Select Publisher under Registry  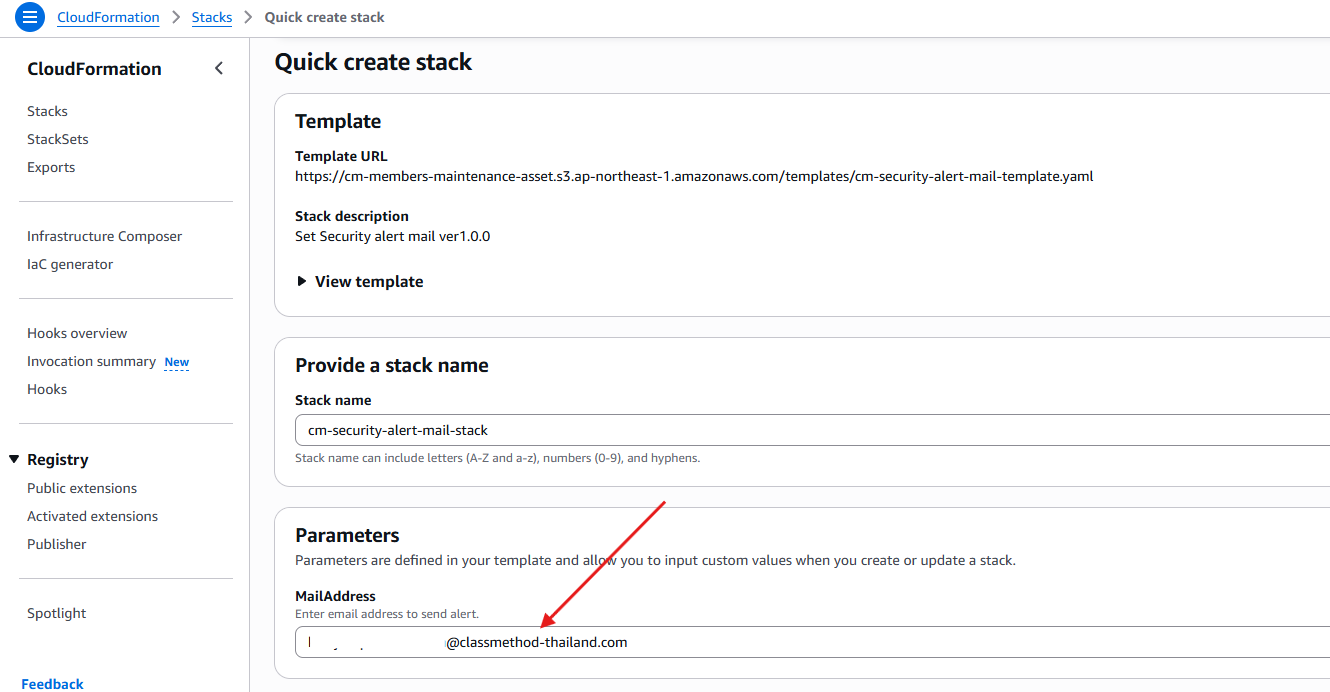[57, 544]
